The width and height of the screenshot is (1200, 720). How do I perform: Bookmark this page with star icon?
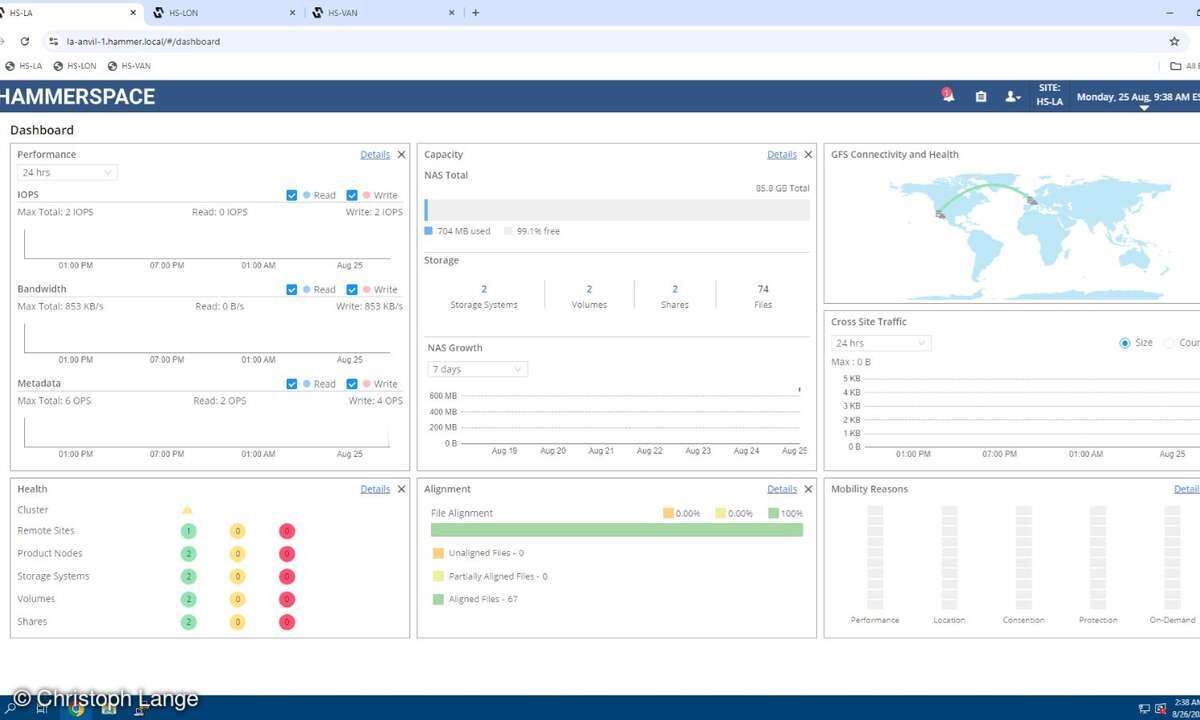pyautogui.click(x=1174, y=42)
